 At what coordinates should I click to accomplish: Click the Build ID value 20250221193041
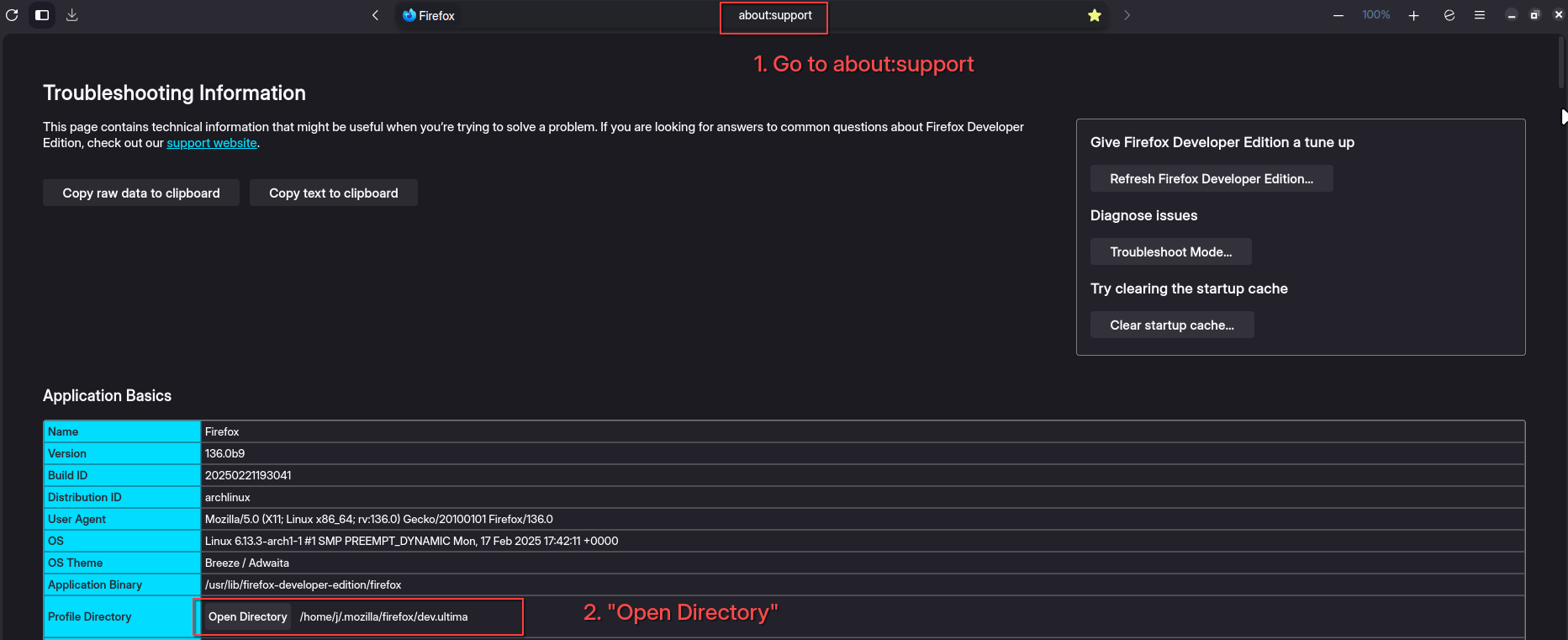pyautogui.click(x=248, y=475)
